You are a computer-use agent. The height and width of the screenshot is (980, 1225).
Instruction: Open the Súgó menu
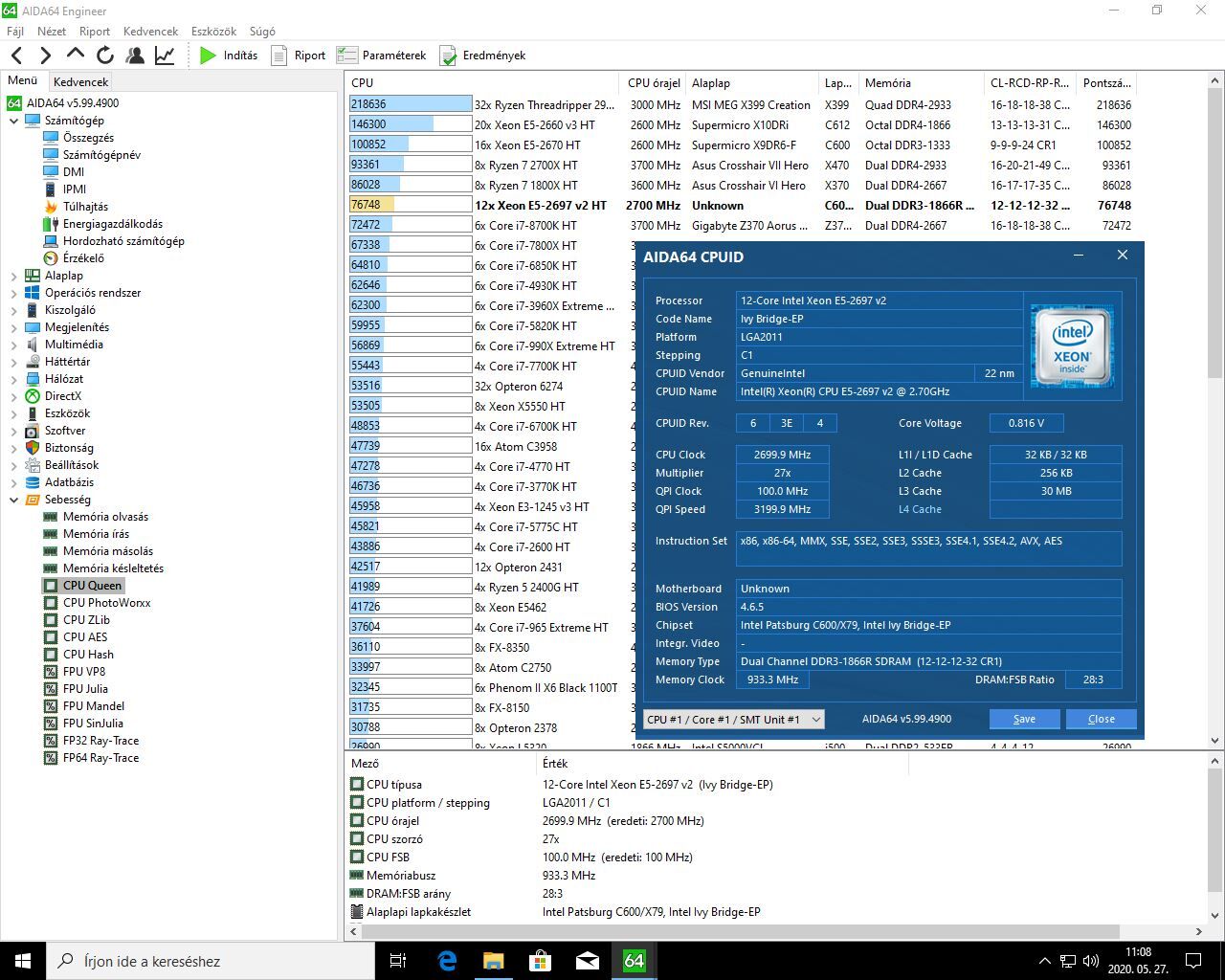click(262, 32)
